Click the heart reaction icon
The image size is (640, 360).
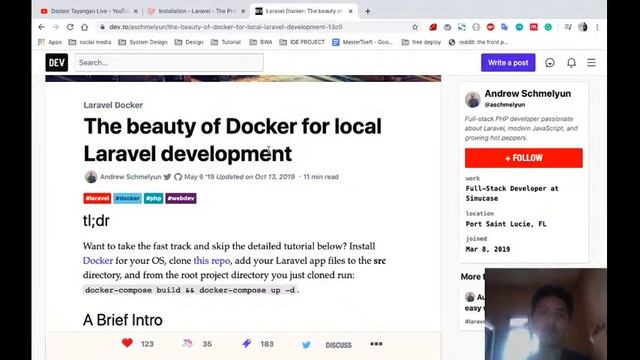click(127, 343)
